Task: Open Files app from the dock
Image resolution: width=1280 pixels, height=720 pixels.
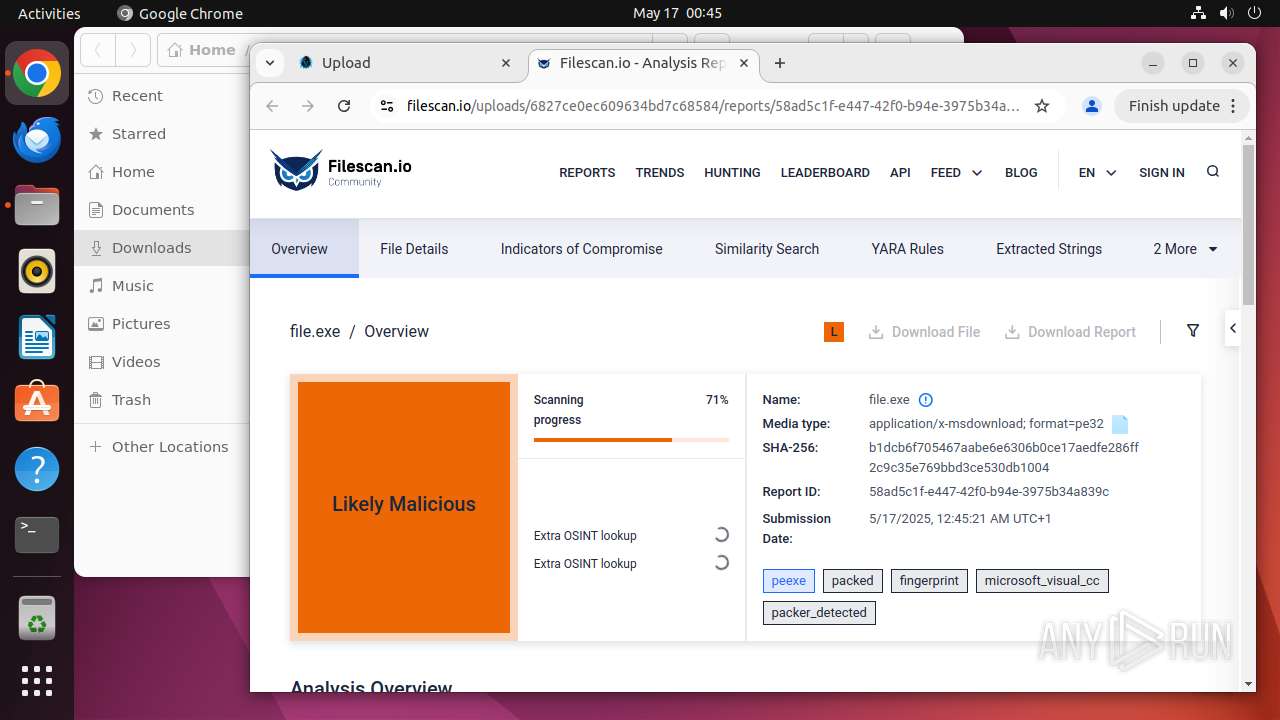Action: click(37, 206)
